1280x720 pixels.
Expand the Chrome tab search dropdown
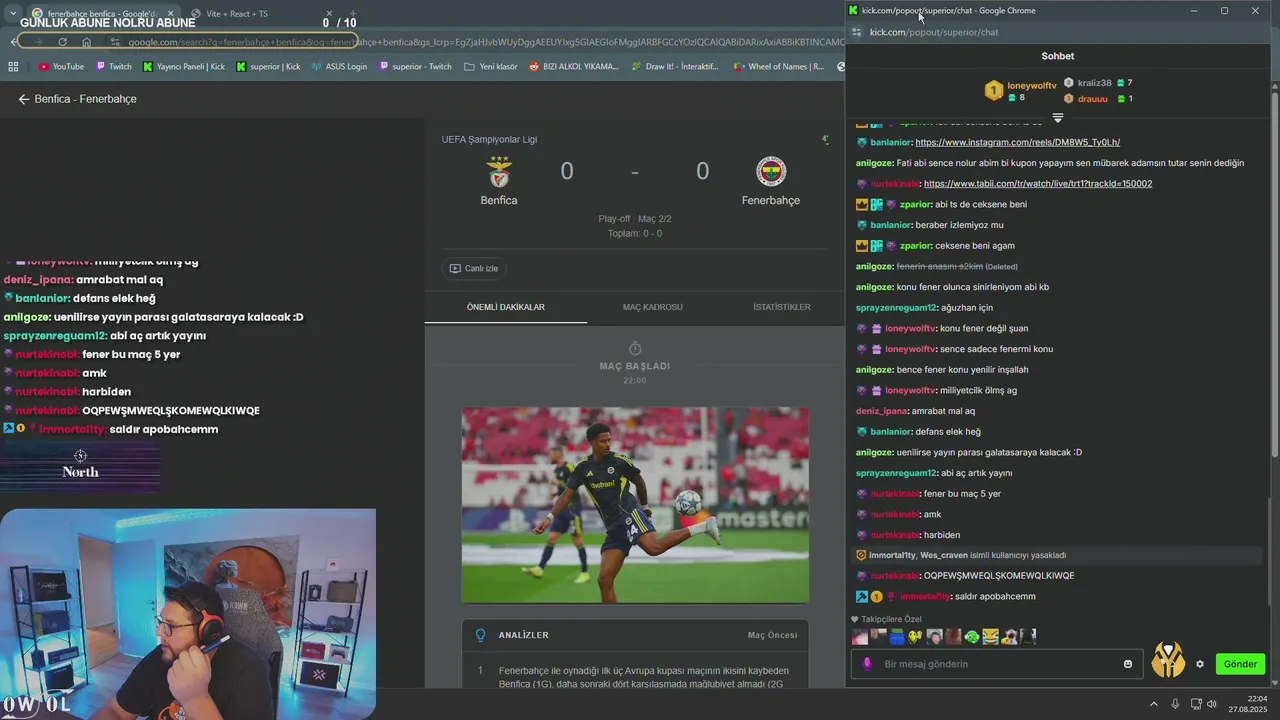click(x=12, y=14)
